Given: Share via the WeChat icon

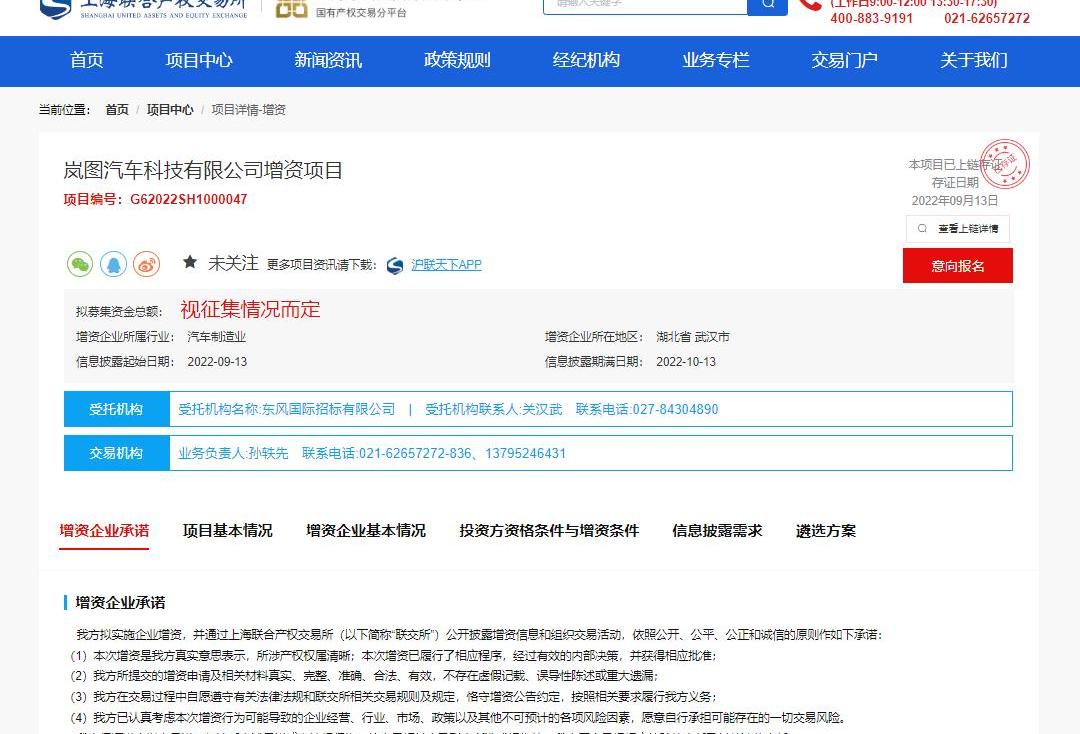Looking at the screenshot, I should tap(80, 264).
